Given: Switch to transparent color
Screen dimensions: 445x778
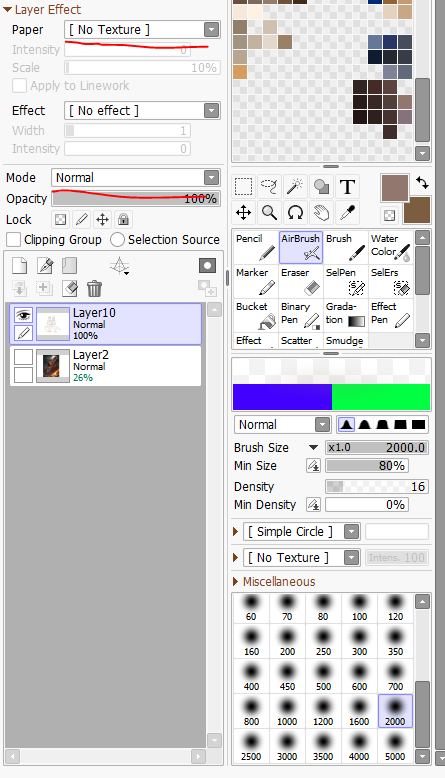Looking at the screenshot, I should [x=389, y=215].
